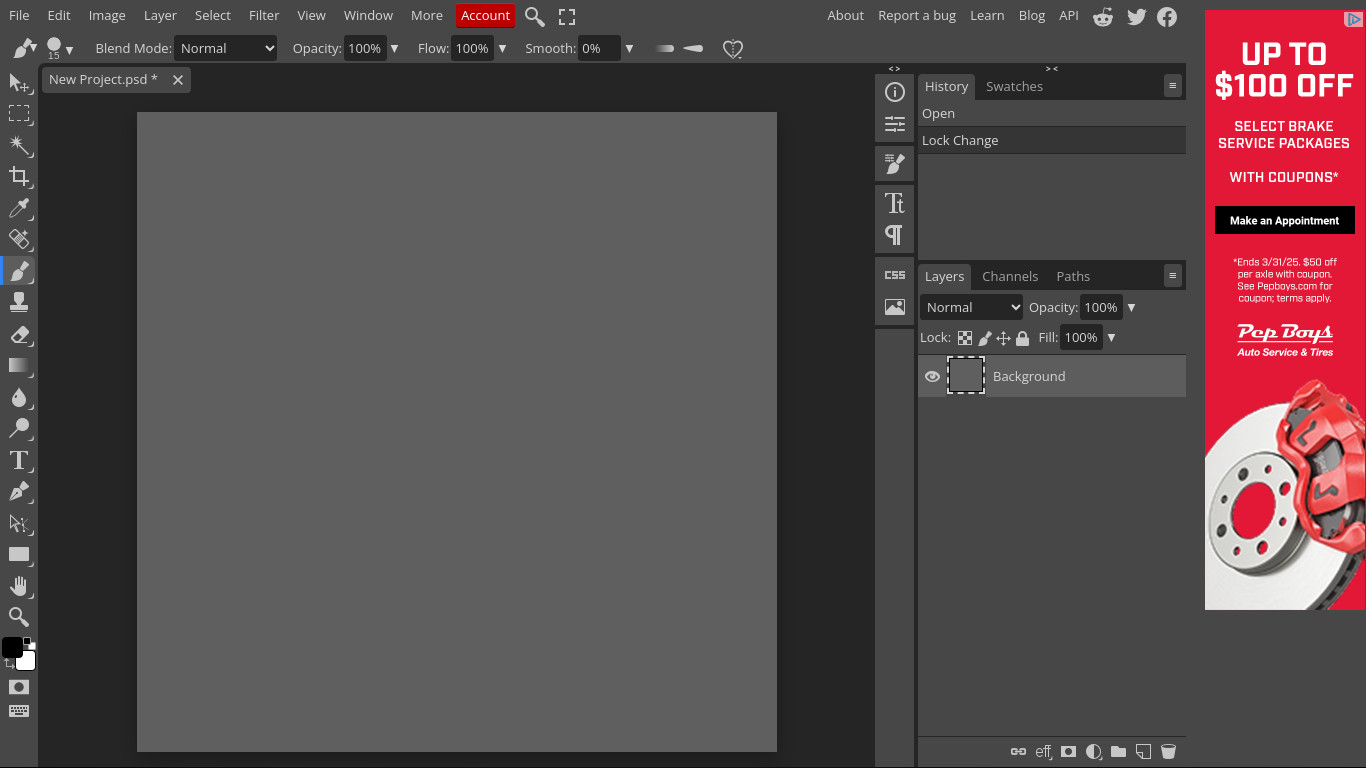Open the Blend Mode dropdown in options bar
This screenshot has height=768, width=1366.
pos(225,48)
